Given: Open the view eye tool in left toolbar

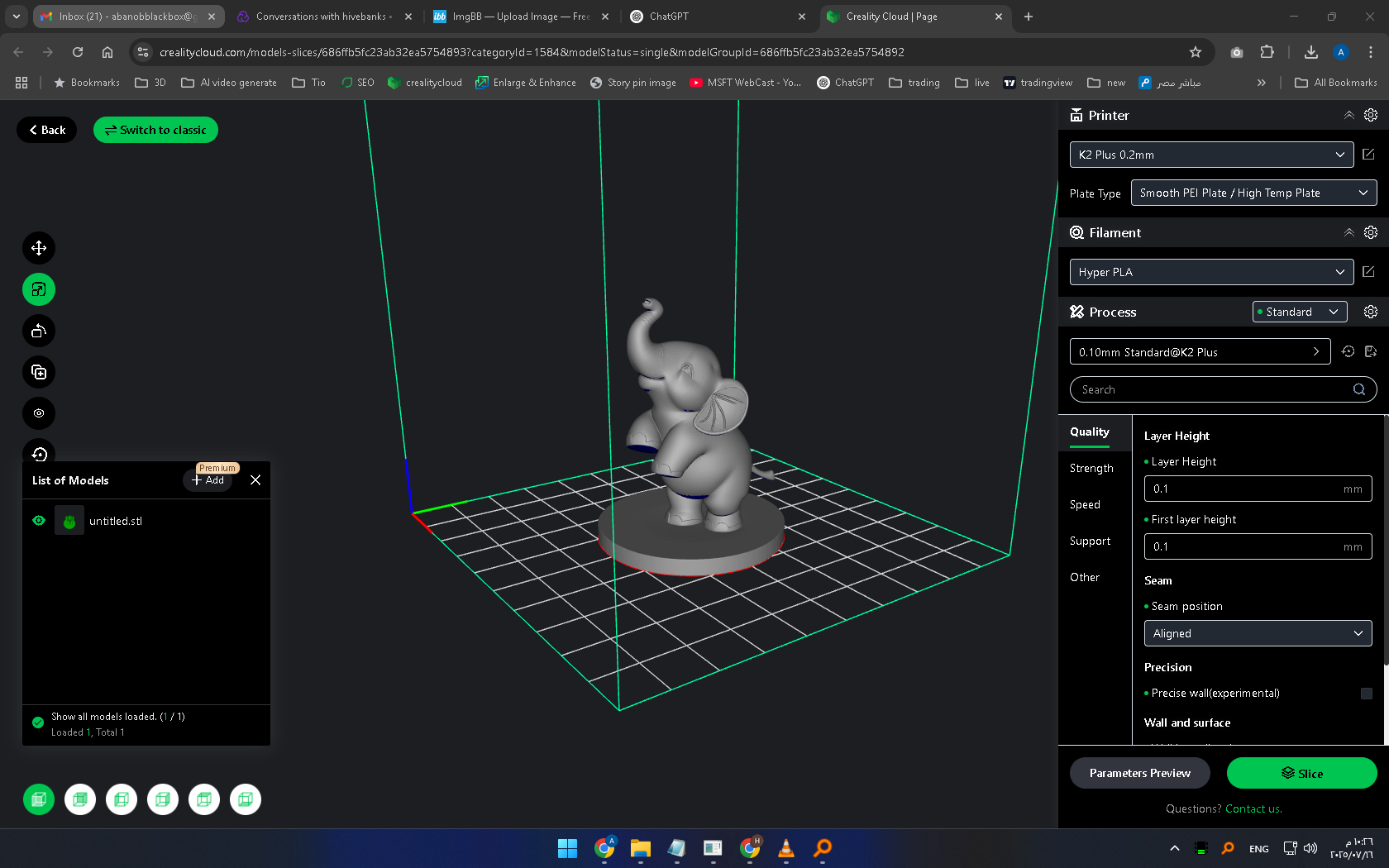Looking at the screenshot, I should (39, 413).
